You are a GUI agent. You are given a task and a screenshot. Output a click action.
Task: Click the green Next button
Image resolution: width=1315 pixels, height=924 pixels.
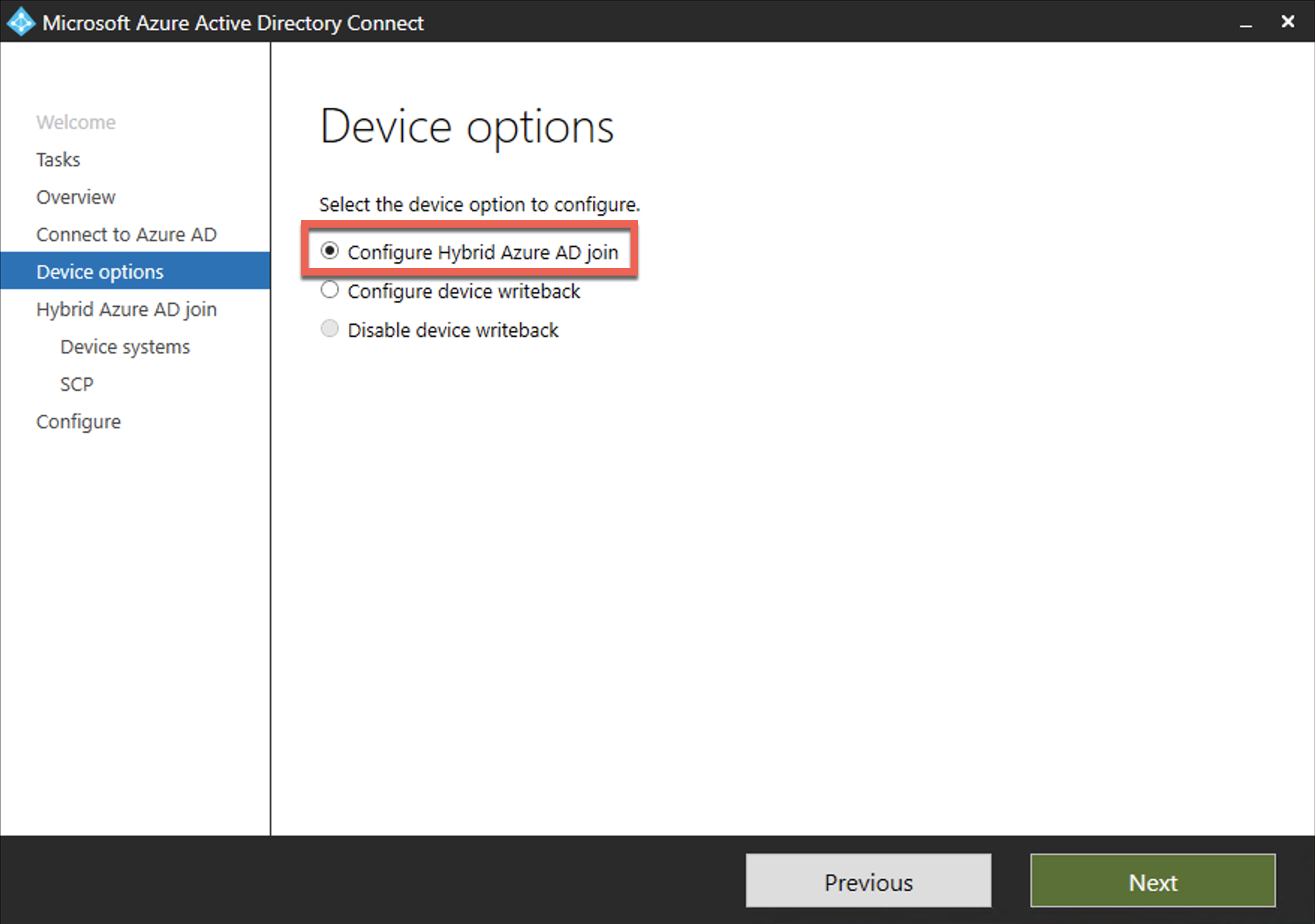pos(1153,881)
